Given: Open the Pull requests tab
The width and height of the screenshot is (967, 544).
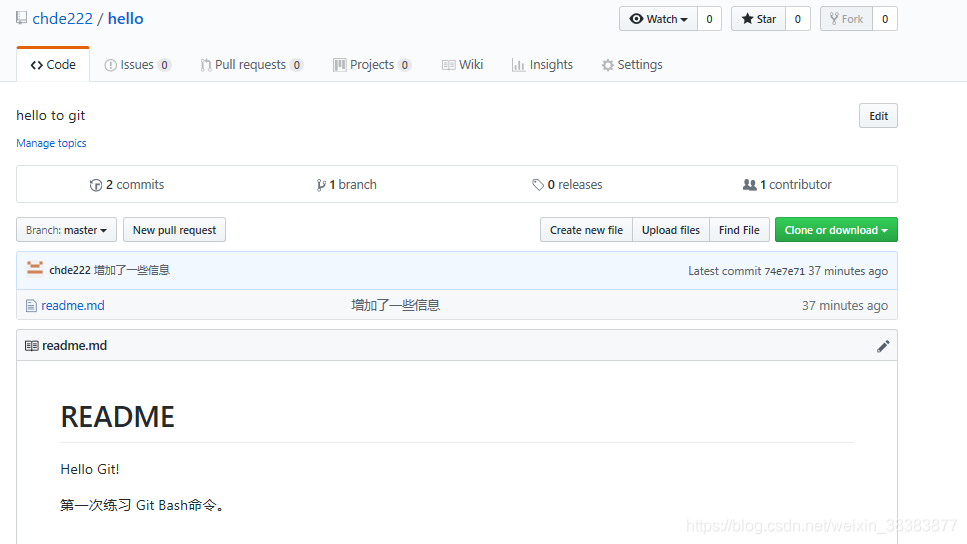Looking at the screenshot, I should click(x=252, y=65).
